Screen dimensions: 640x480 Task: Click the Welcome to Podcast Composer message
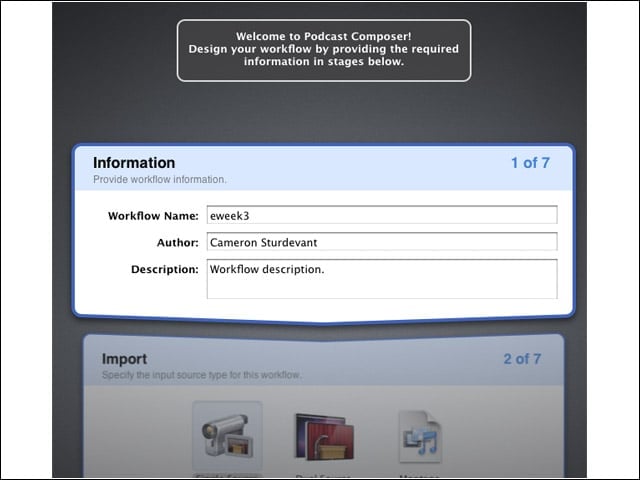[x=324, y=50]
